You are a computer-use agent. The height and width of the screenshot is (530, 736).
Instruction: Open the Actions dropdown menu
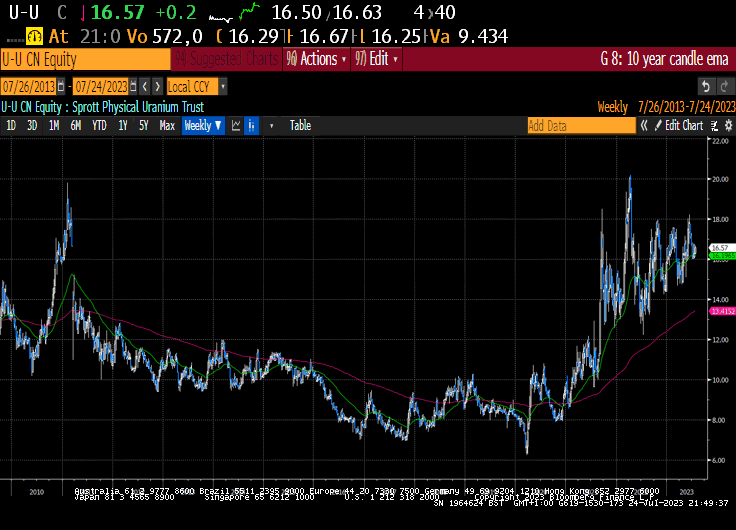pyautogui.click(x=316, y=59)
